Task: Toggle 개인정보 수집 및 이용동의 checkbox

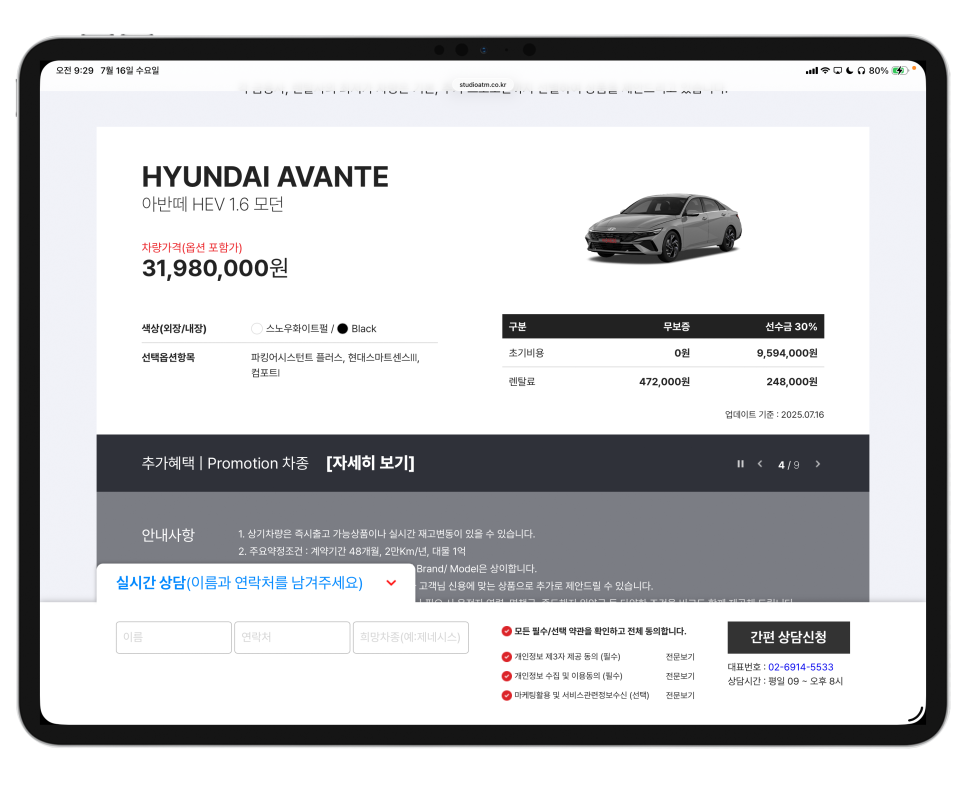Action: pyautogui.click(x=506, y=676)
